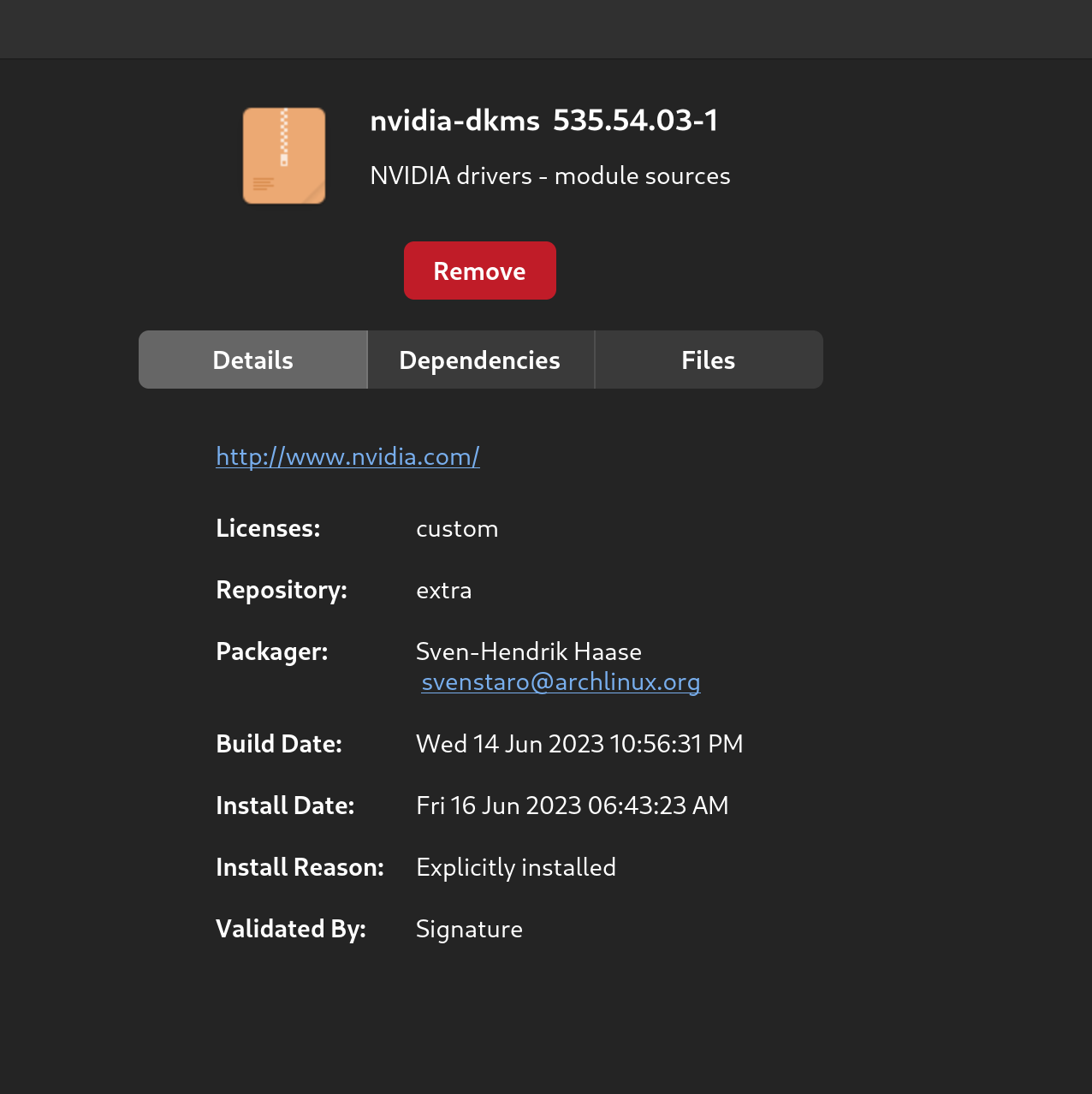The height and width of the screenshot is (1094, 1092).
Task: Click the Licenses: label
Action: 268,528
